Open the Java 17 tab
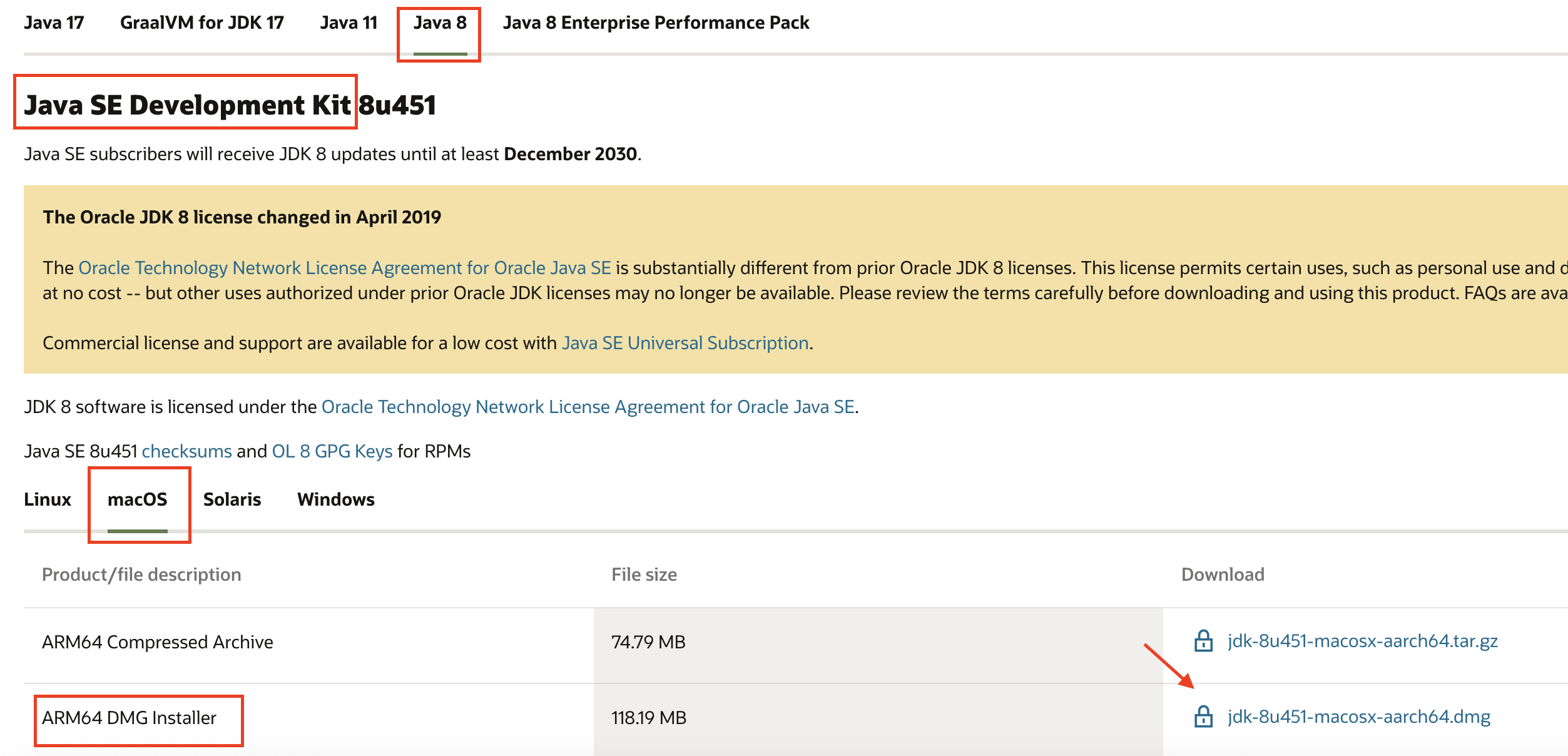 [54, 23]
